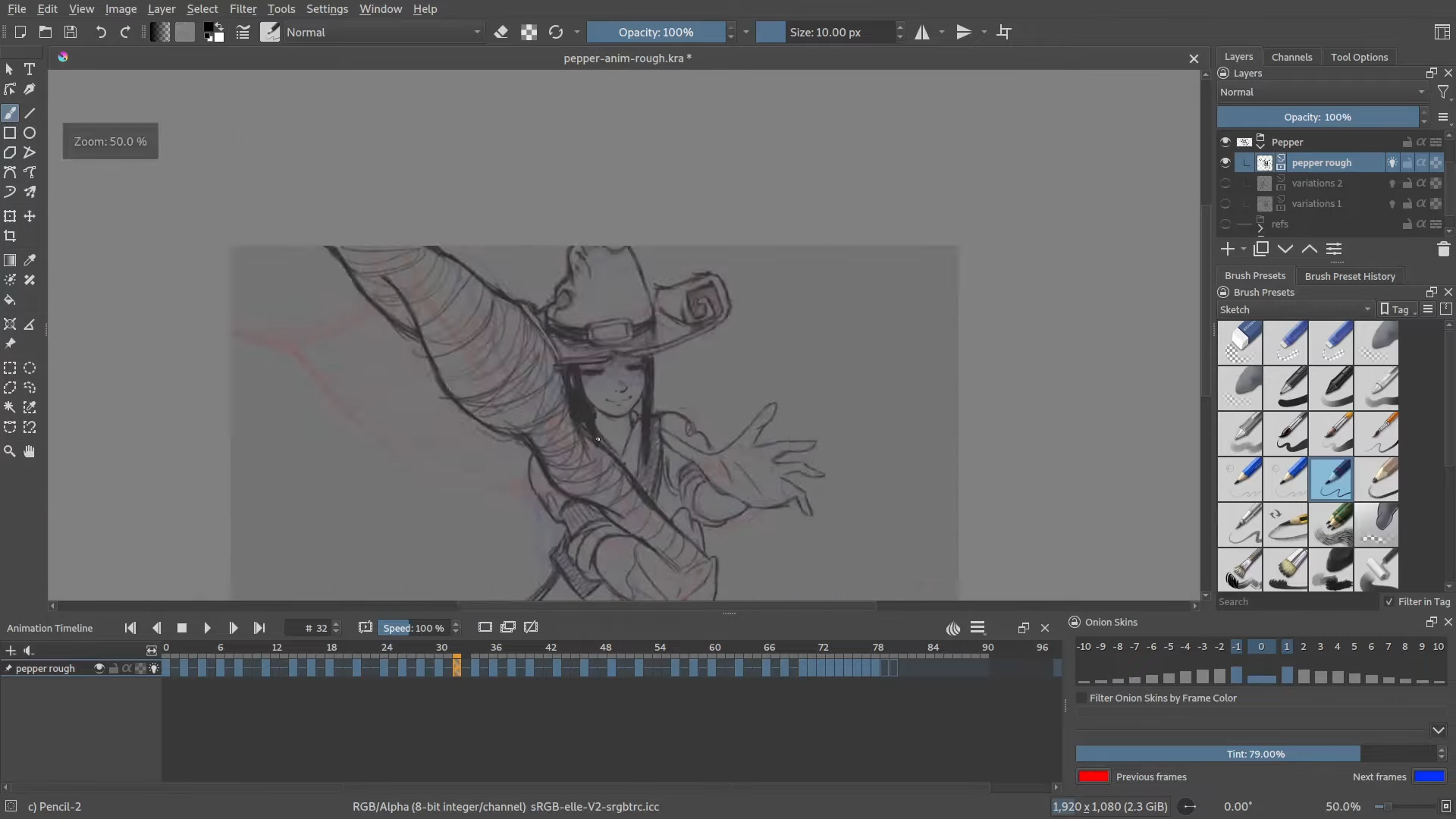1456x819 pixels.
Task: Toggle pepper rough visibility in timeline
Action: click(99, 668)
